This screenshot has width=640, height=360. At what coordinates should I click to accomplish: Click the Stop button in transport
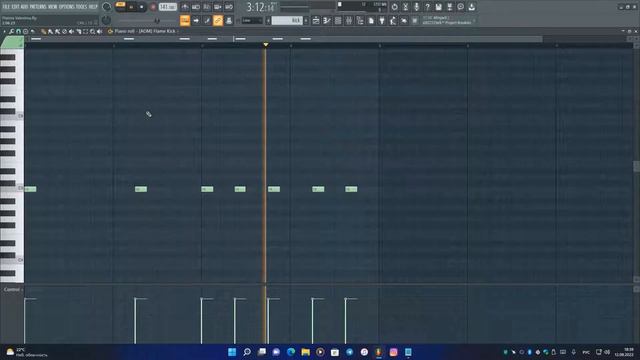(142, 7)
